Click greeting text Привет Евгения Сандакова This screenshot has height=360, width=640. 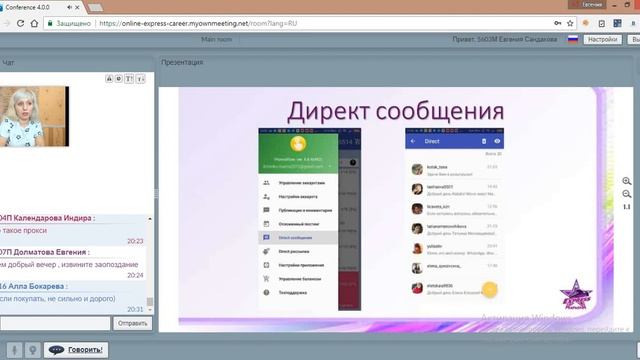tap(504, 39)
